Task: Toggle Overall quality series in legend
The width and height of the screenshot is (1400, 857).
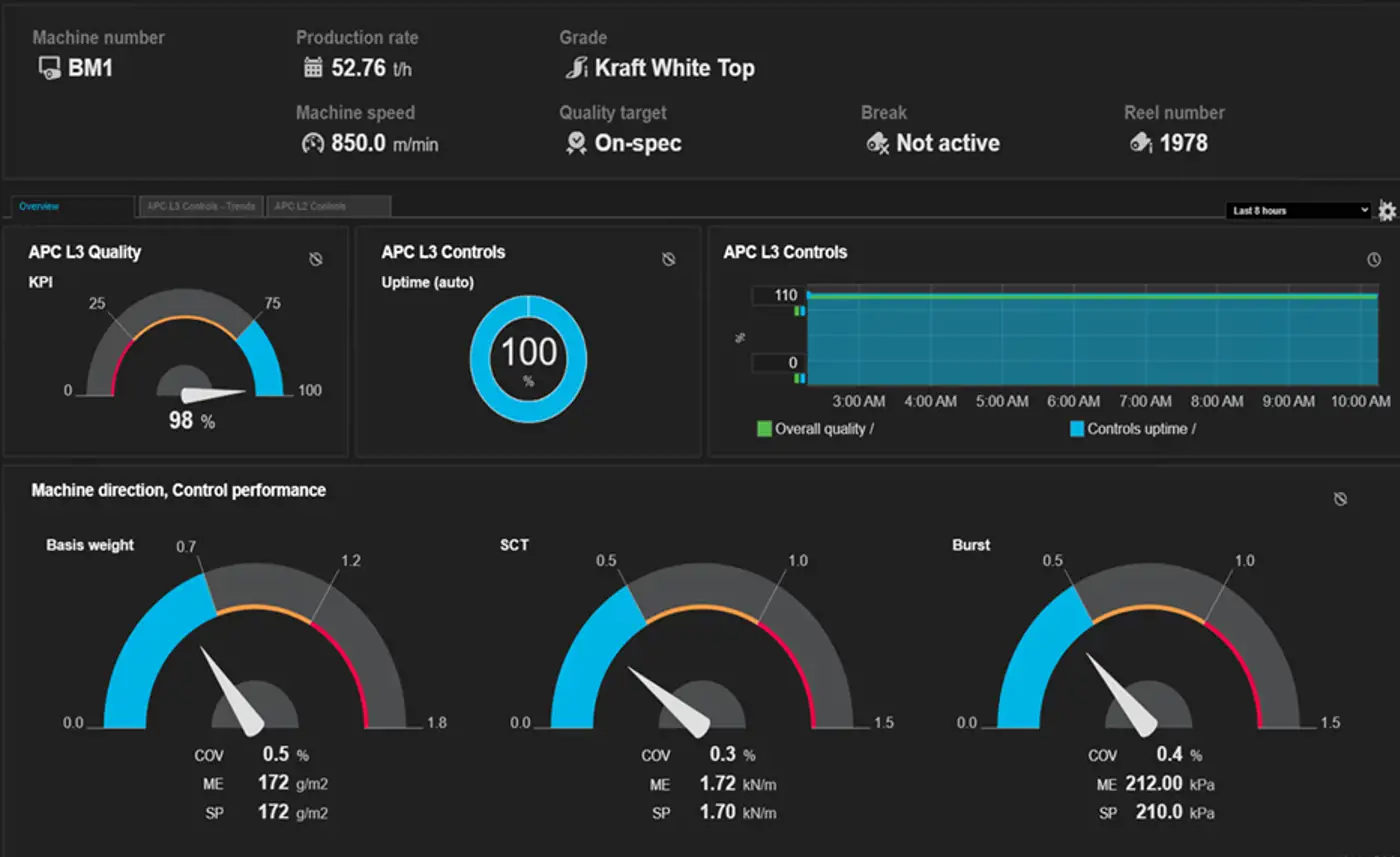Action: [766, 429]
